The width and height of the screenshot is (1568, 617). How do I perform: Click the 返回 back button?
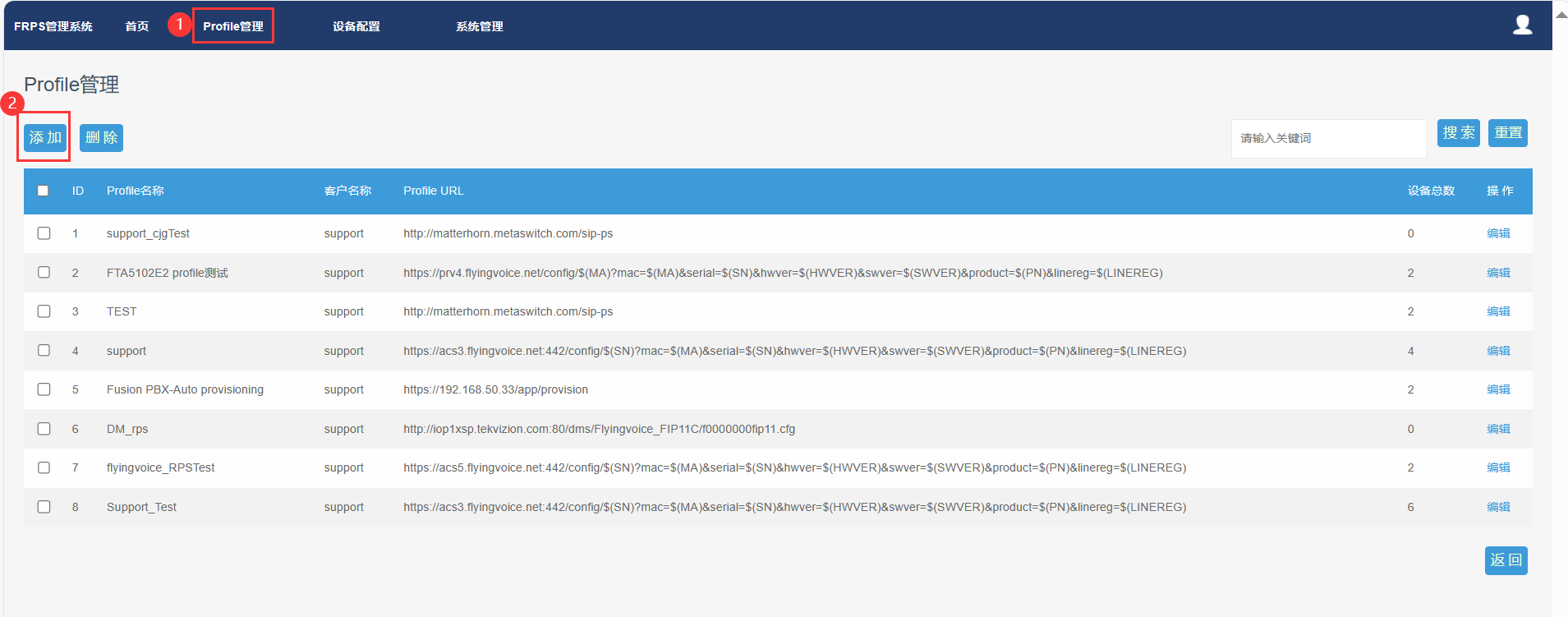[x=1506, y=560]
